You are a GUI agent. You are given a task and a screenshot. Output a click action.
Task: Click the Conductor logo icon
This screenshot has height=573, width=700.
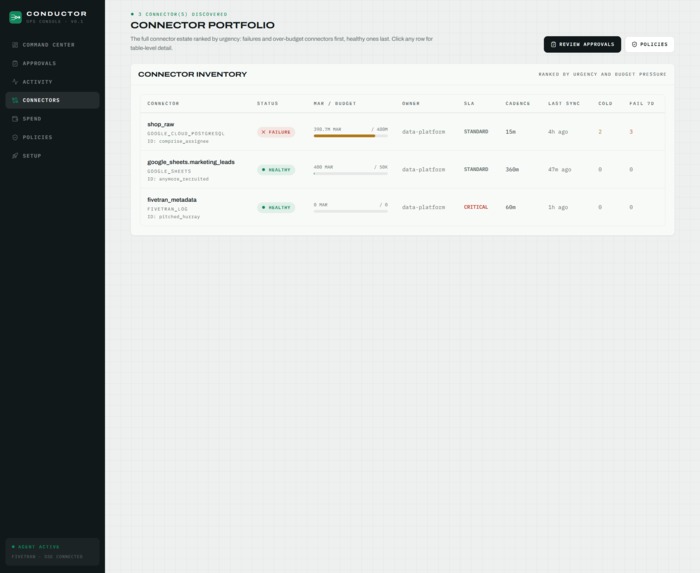point(16,17)
